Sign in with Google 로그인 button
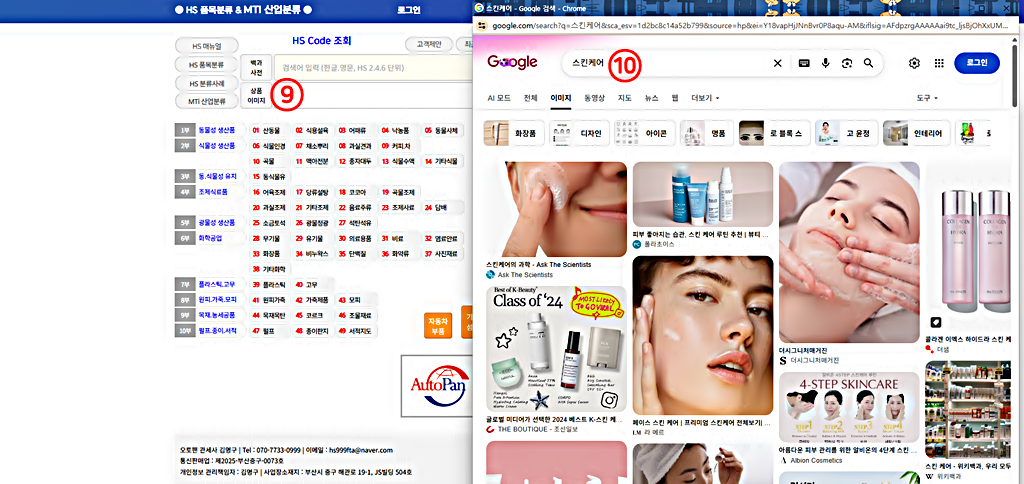This screenshot has height=484, width=1024. tap(976, 63)
